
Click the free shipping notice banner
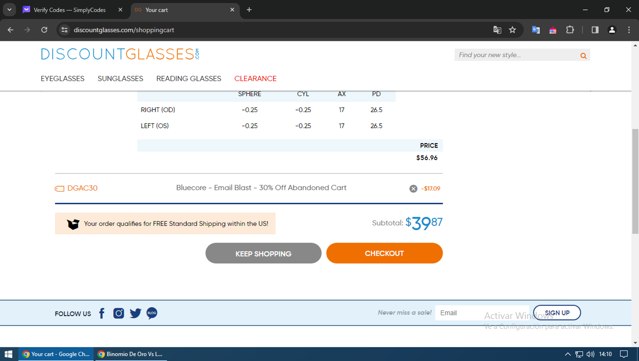165,223
